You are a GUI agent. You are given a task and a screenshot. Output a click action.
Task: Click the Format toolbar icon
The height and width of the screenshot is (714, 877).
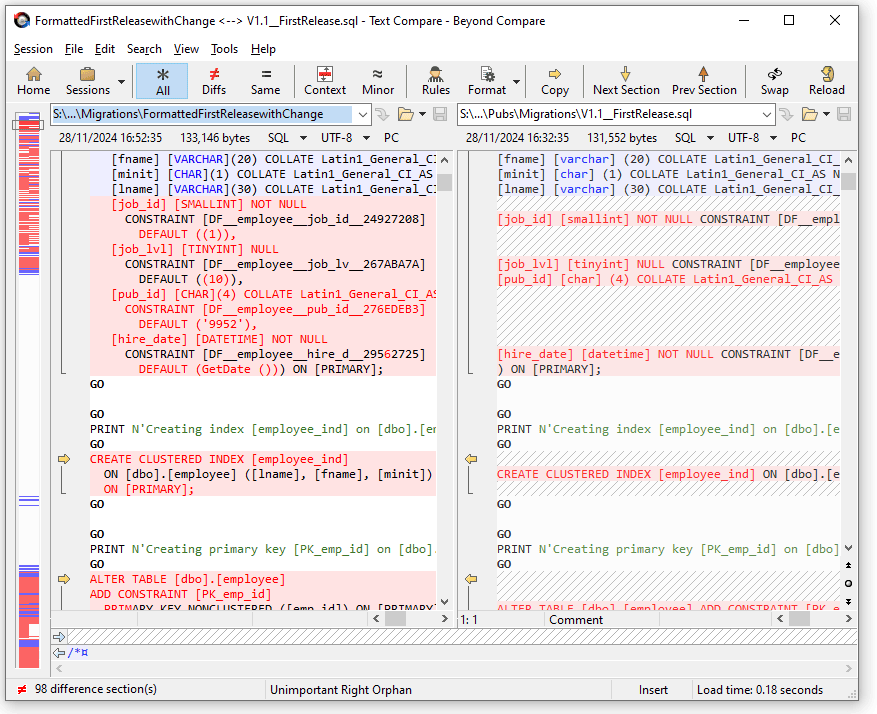[x=487, y=82]
